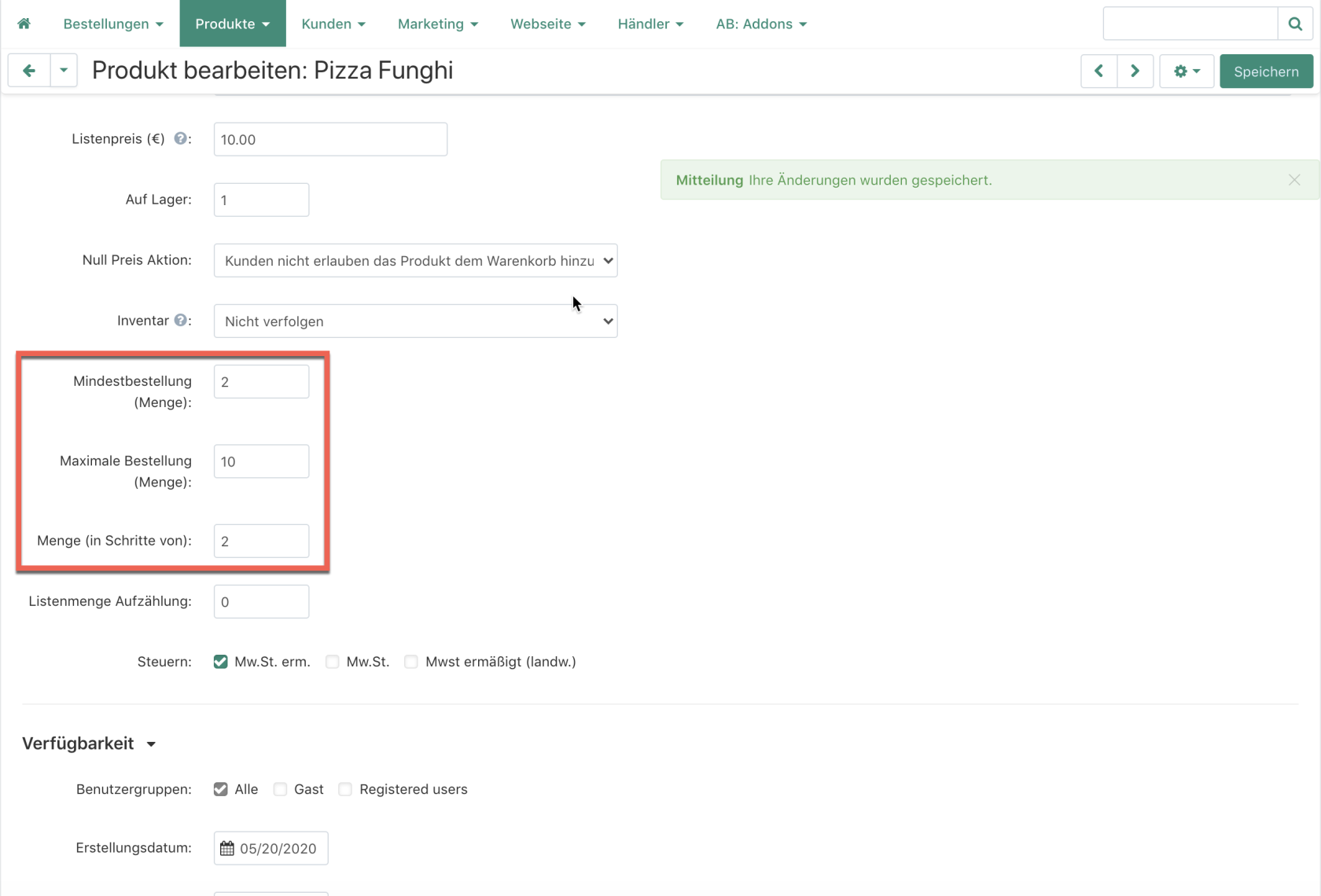Open the Händler menu
Image resolution: width=1321 pixels, height=896 pixels.
(650, 24)
